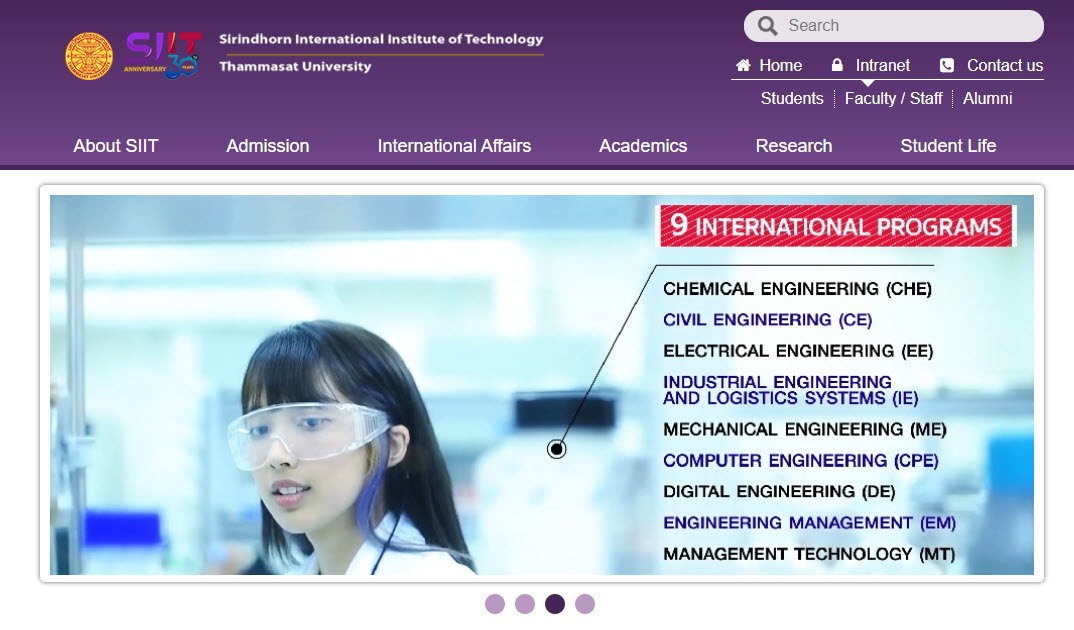Open the Research menu
This screenshot has height=630, width=1074.
793,146
